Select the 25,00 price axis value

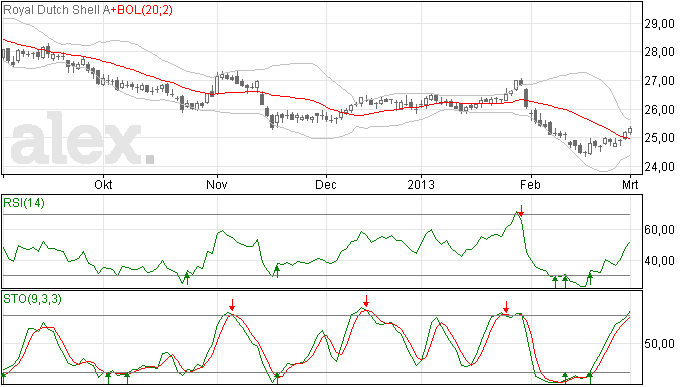pyautogui.click(x=659, y=138)
